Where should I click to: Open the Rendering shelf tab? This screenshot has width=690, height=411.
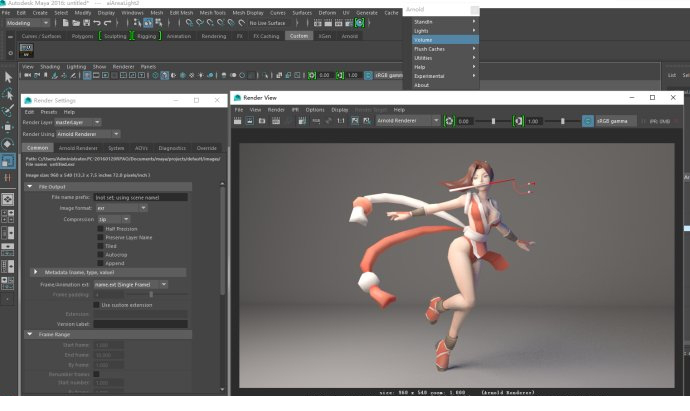214,36
